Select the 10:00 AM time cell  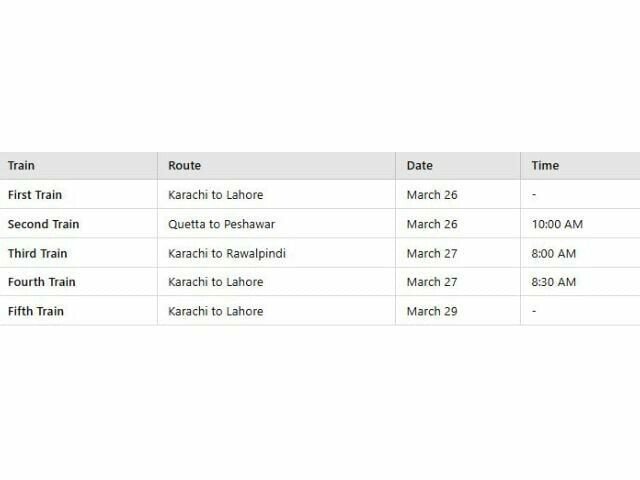click(557, 224)
